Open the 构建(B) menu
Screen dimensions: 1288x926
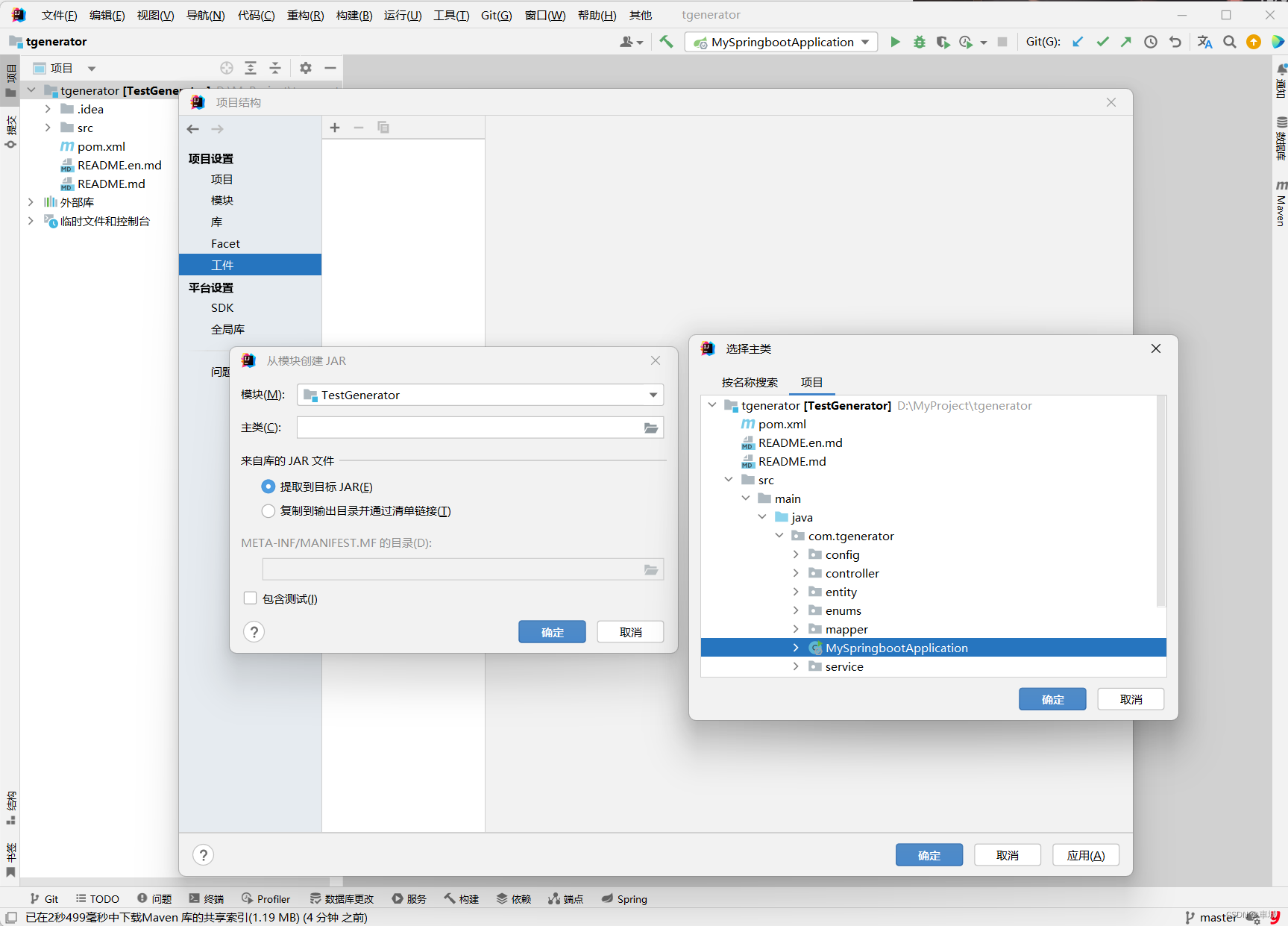click(x=354, y=15)
